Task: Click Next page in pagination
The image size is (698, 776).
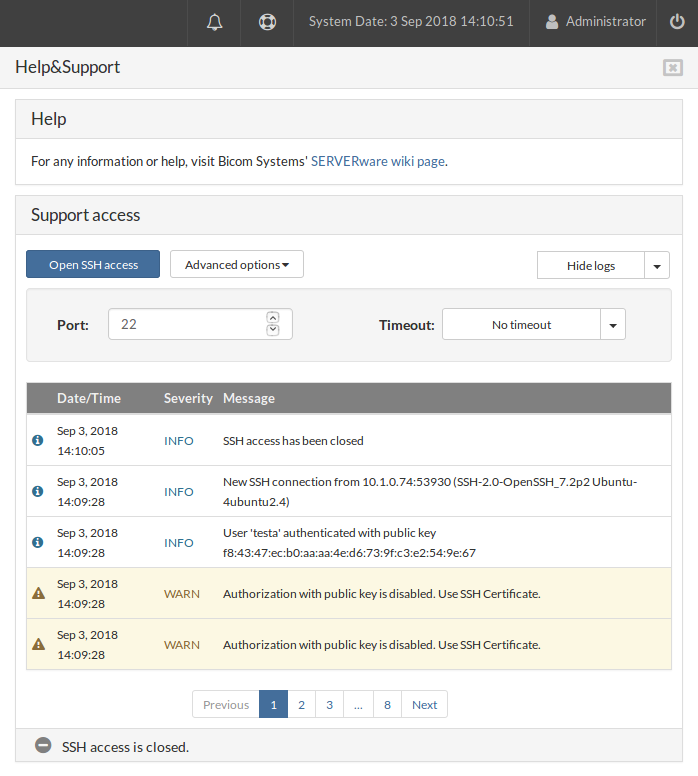Action: click(x=424, y=705)
